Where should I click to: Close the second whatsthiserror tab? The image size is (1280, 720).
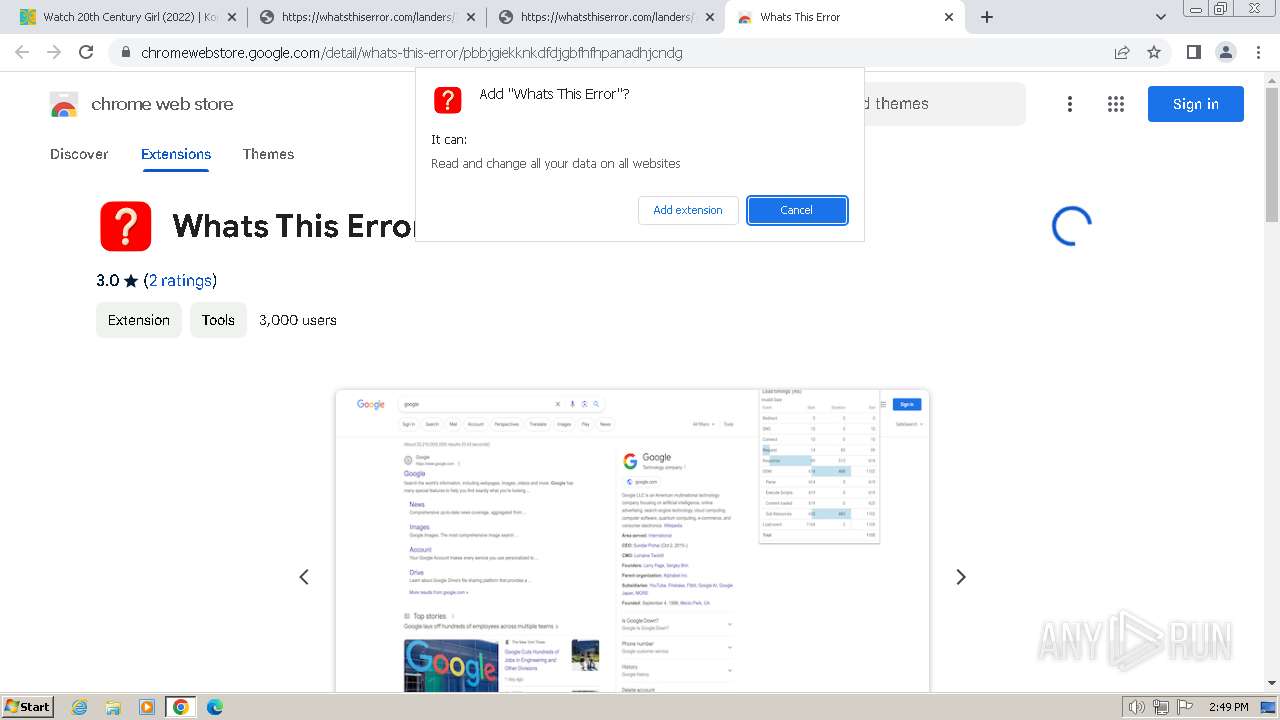click(x=710, y=17)
